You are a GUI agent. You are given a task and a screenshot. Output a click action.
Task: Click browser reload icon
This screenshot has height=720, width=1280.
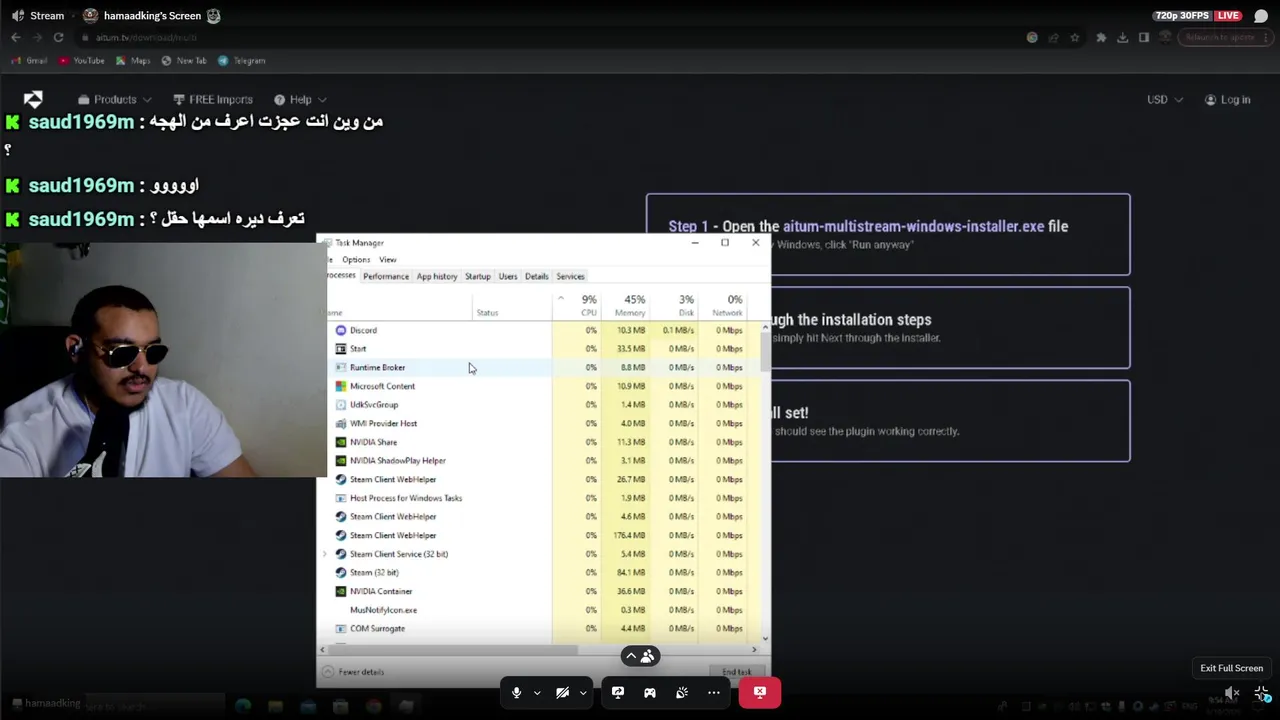click(59, 37)
